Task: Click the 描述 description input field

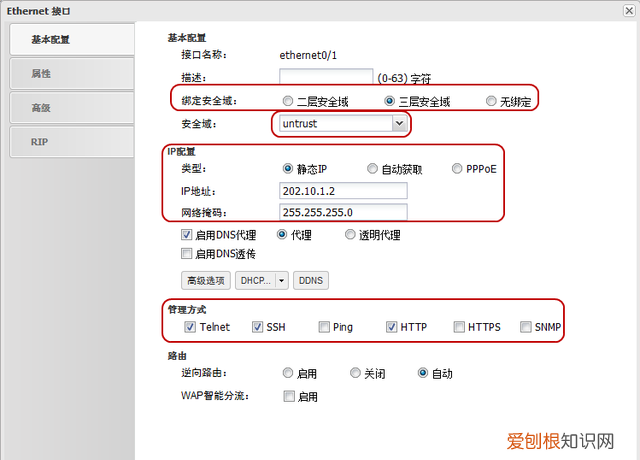Action: pos(326,76)
